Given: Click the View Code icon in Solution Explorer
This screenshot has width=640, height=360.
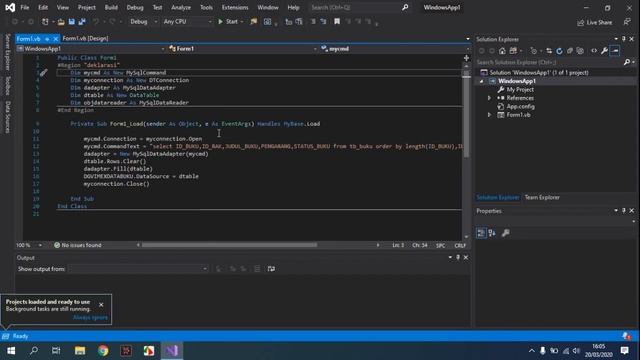Looking at the screenshot, I should 594,51.
